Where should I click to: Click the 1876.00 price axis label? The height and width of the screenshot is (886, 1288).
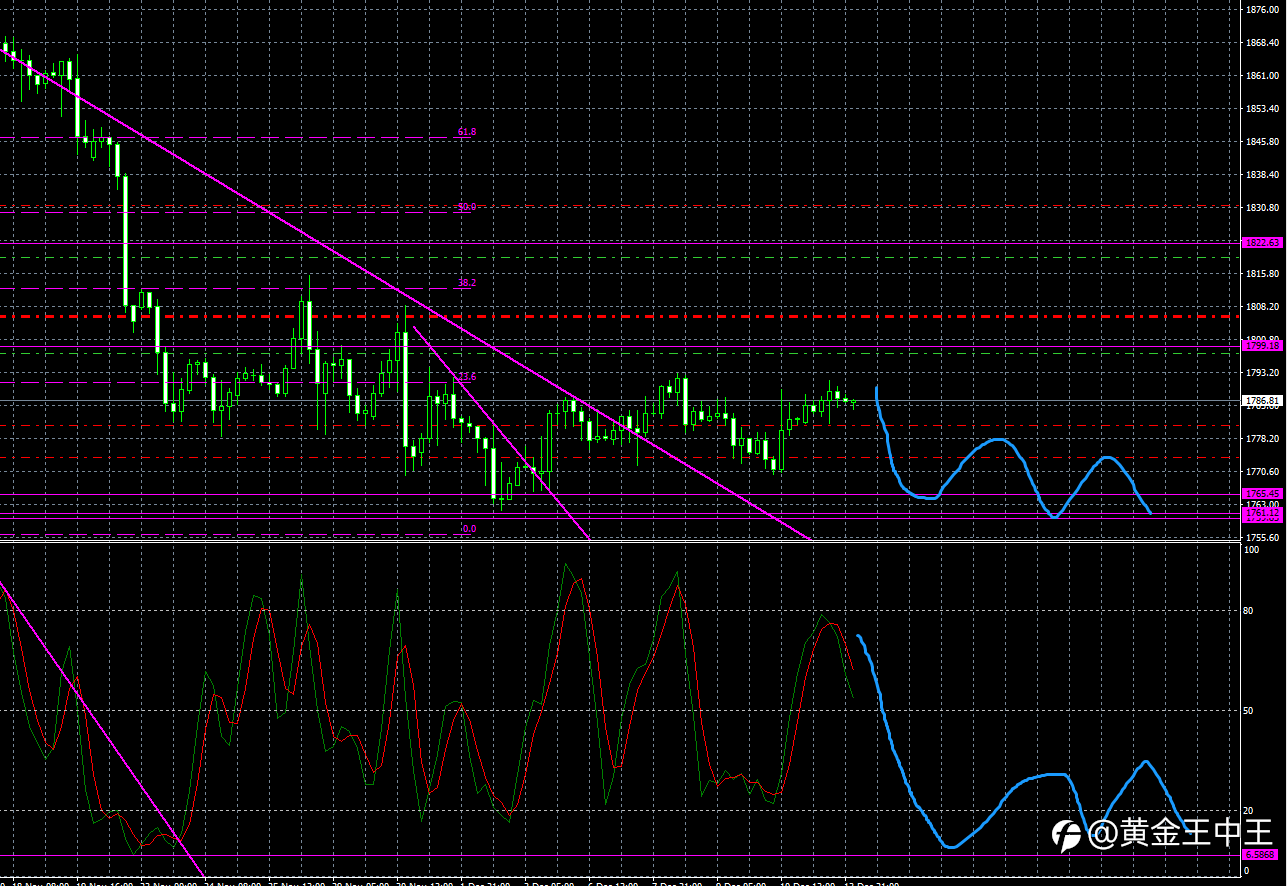(1262, 10)
